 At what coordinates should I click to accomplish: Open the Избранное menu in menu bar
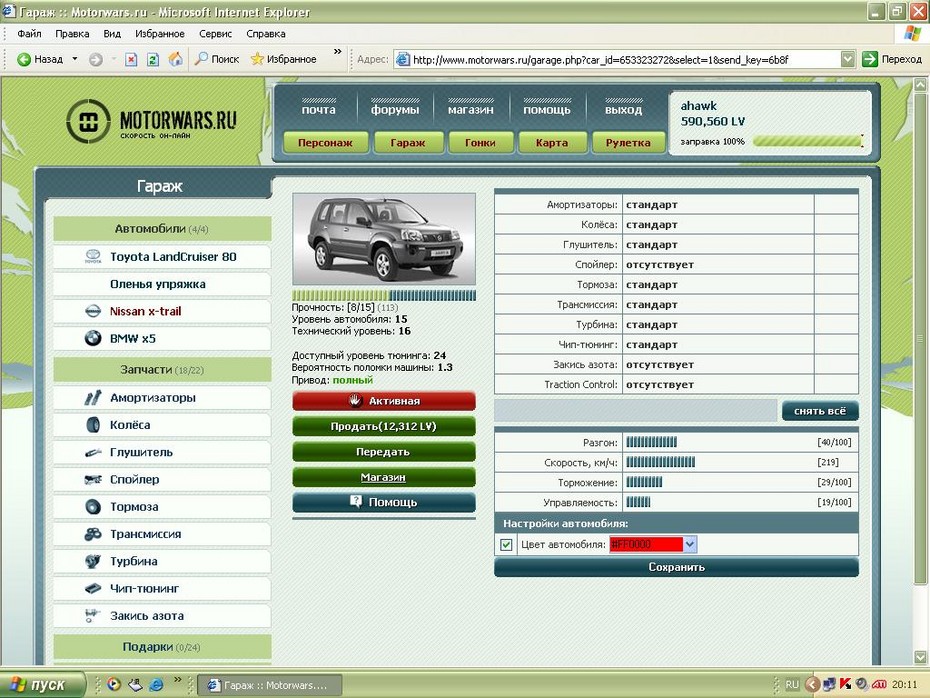(x=159, y=33)
